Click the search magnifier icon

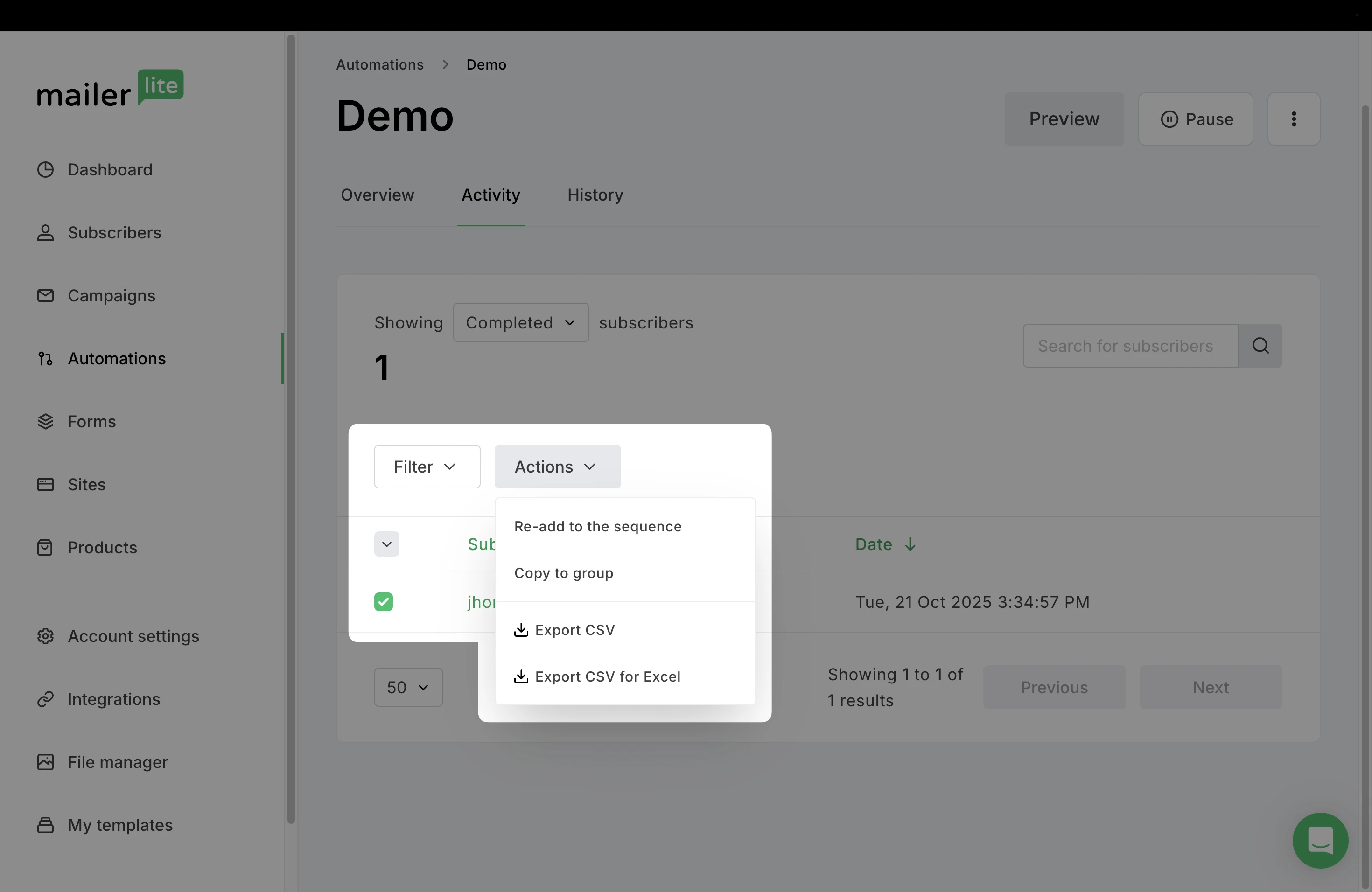pyautogui.click(x=1260, y=346)
